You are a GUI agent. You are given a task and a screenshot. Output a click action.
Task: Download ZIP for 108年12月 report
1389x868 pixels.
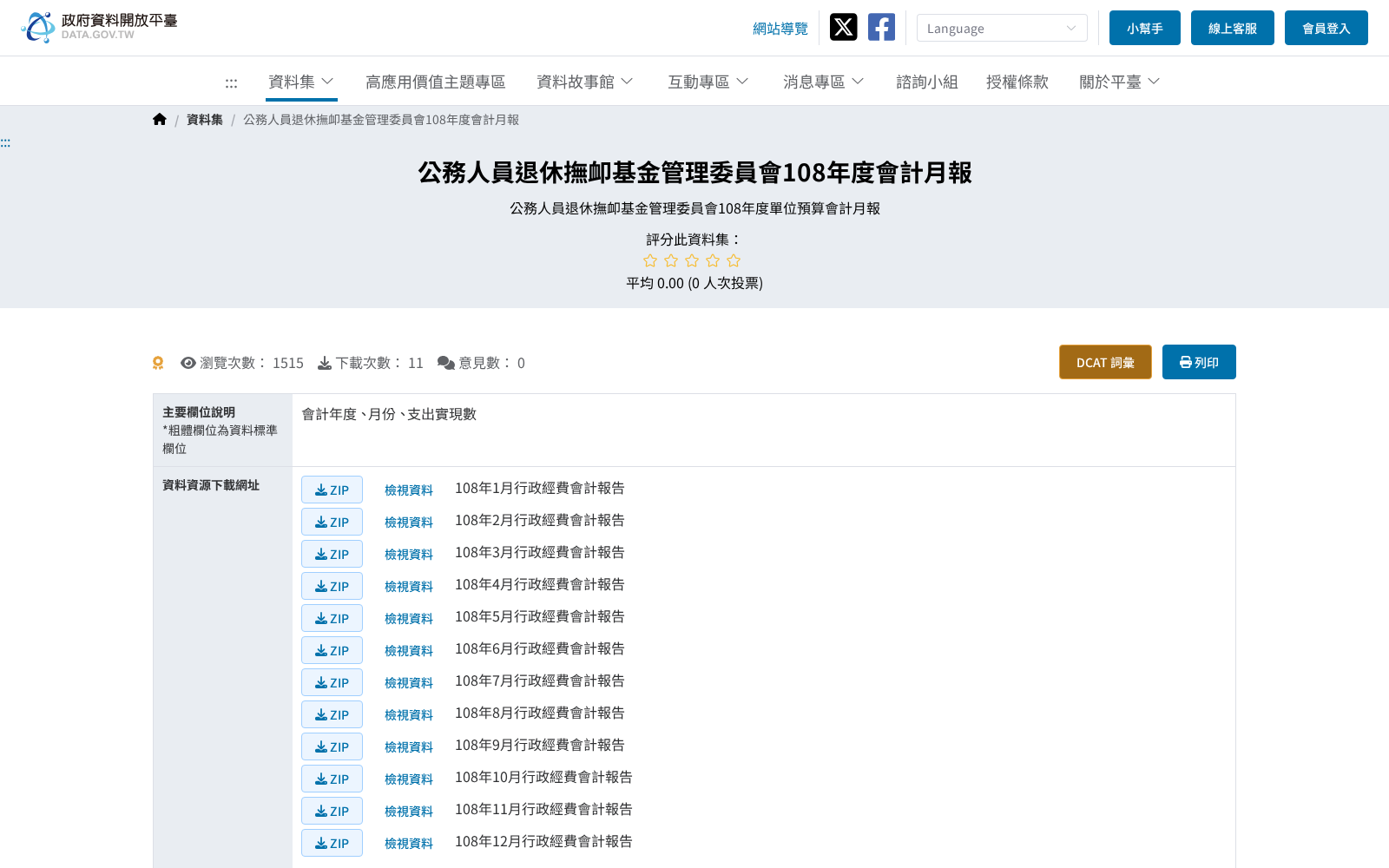(332, 843)
